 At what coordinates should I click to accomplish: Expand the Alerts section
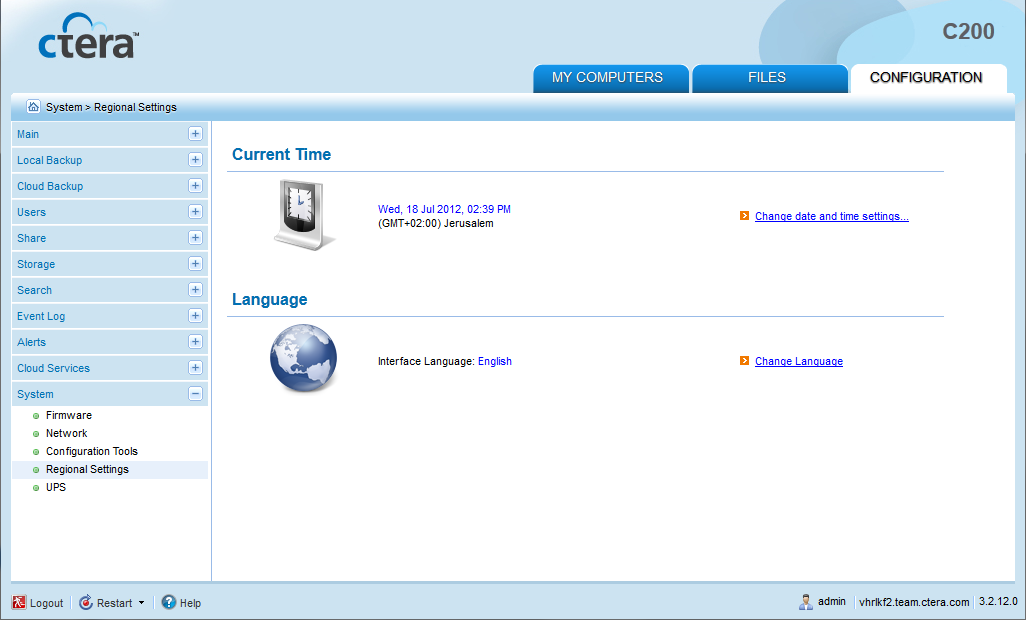pyautogui.click(x=195, y=341)
